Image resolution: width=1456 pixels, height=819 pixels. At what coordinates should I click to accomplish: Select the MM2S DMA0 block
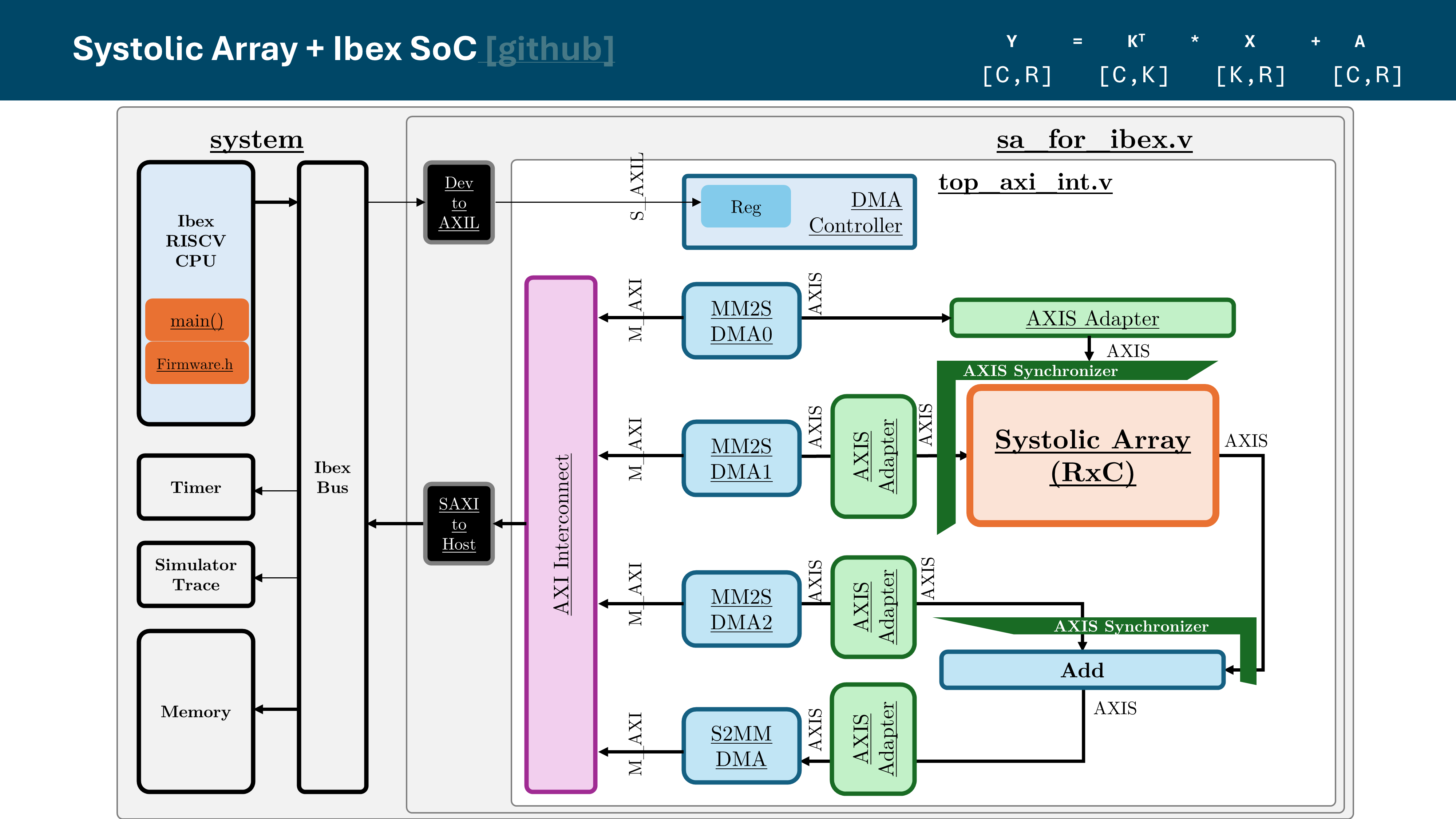coord(741,321)
